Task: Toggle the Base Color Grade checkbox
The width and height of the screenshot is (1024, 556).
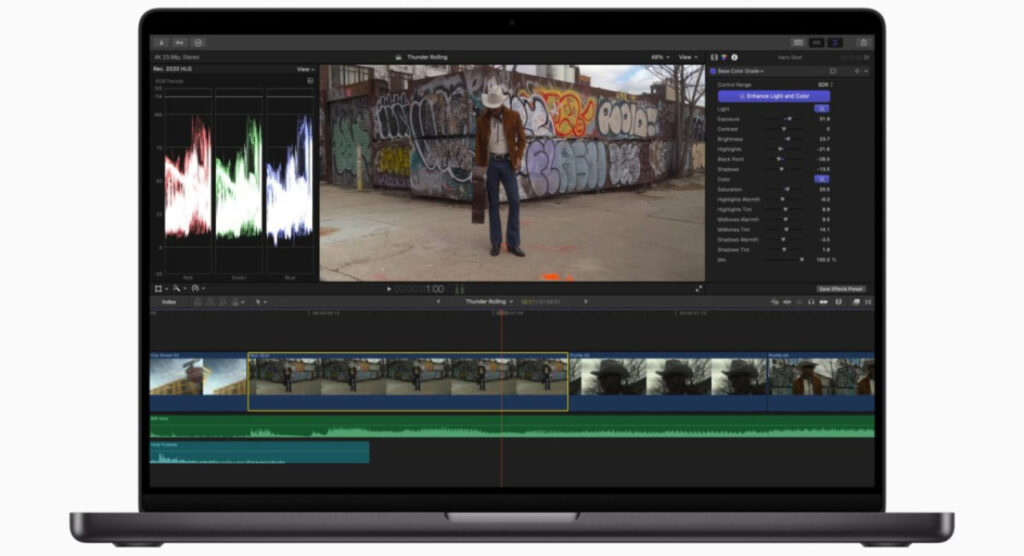Action: click(714, 71)
